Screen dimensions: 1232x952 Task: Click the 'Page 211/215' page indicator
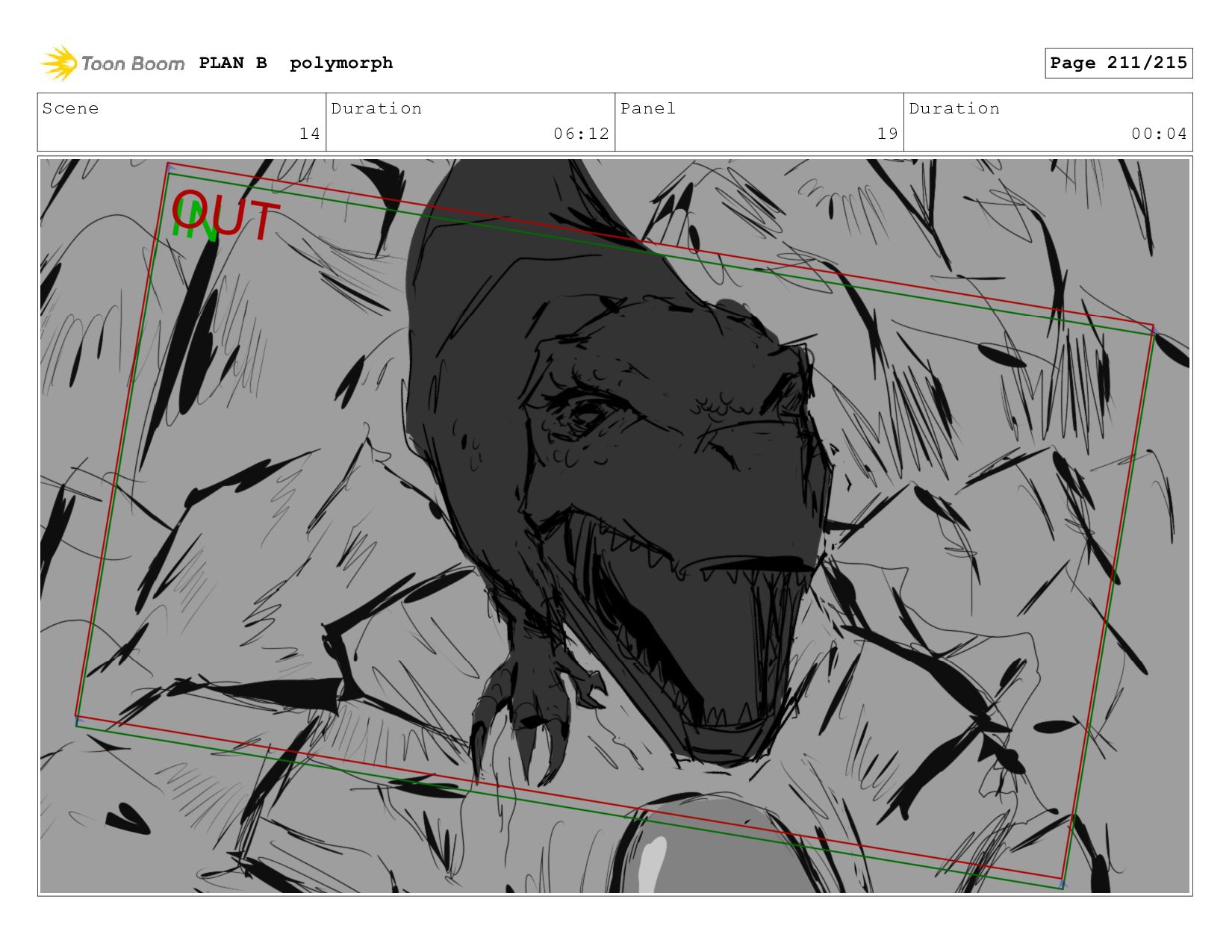coord(1119,63)
